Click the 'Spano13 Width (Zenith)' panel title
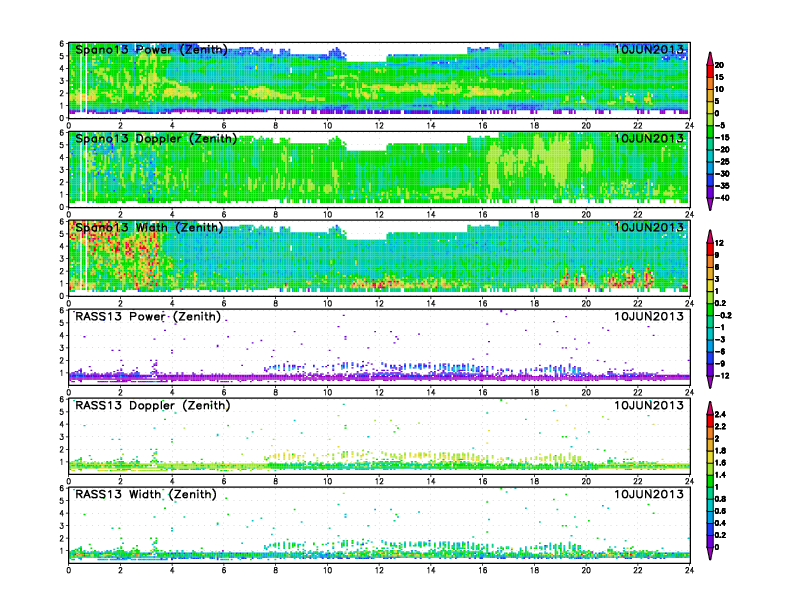This screenshot has width=792, height=612. click(x=149, y=227)
